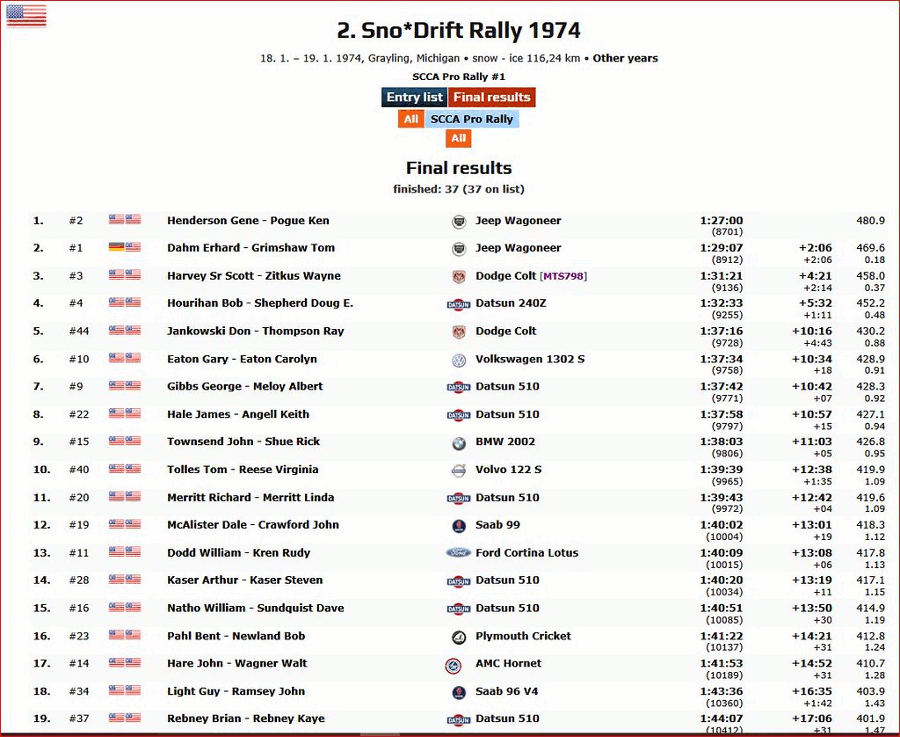Click the Saab logo in McAlister Dale's row
The width and height of the screenshot is (900, 737).
[459, 526]
